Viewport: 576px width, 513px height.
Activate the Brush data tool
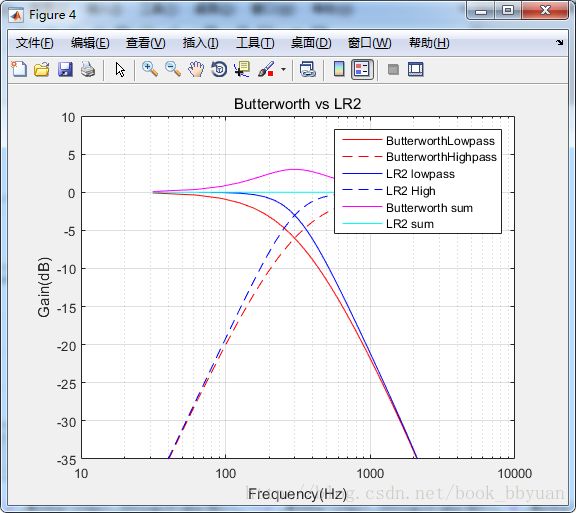tap(266, 69)
